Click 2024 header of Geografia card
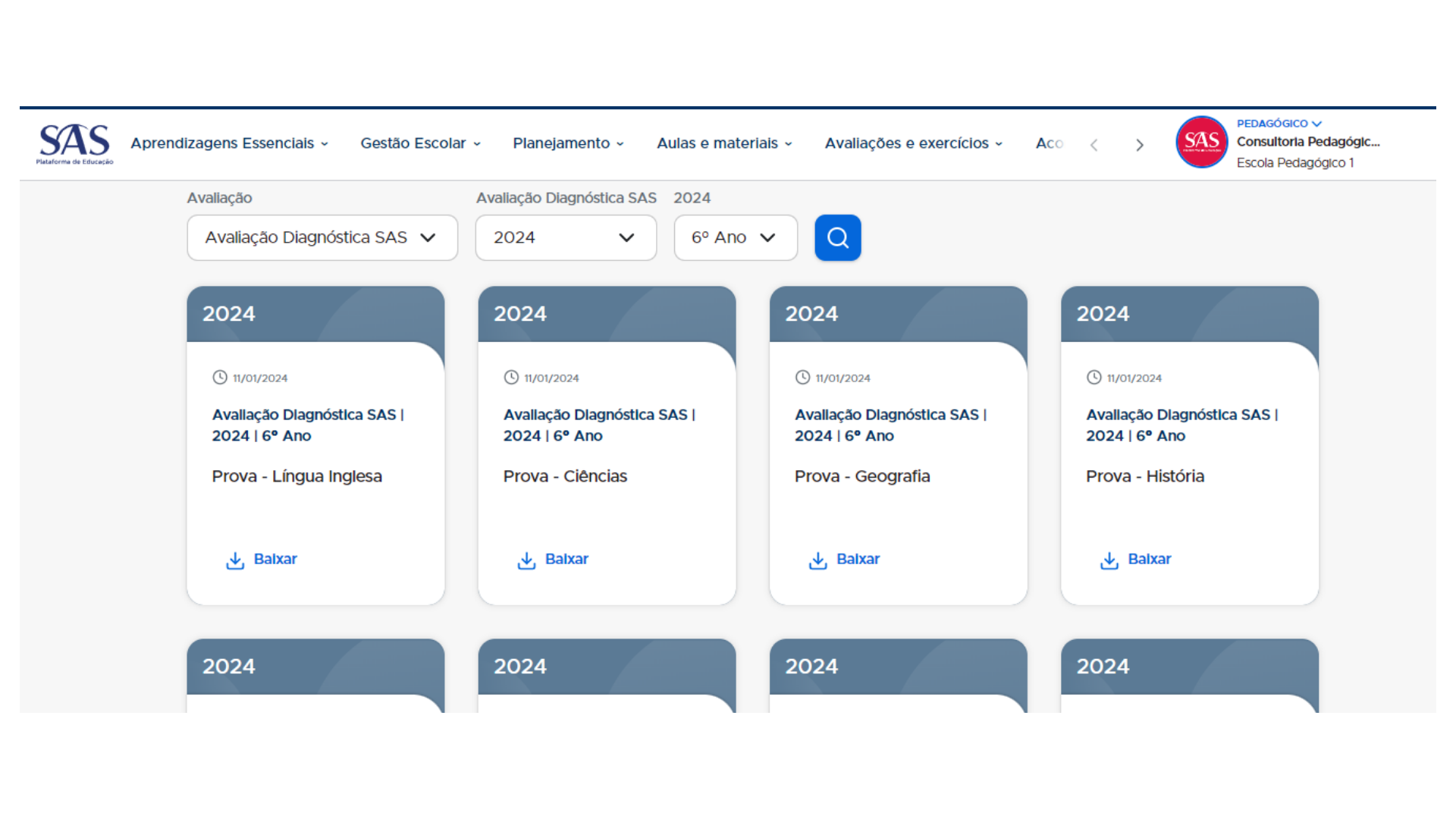Image resolution: width=1456 pixels, height=819 pixels. point(811,314)
